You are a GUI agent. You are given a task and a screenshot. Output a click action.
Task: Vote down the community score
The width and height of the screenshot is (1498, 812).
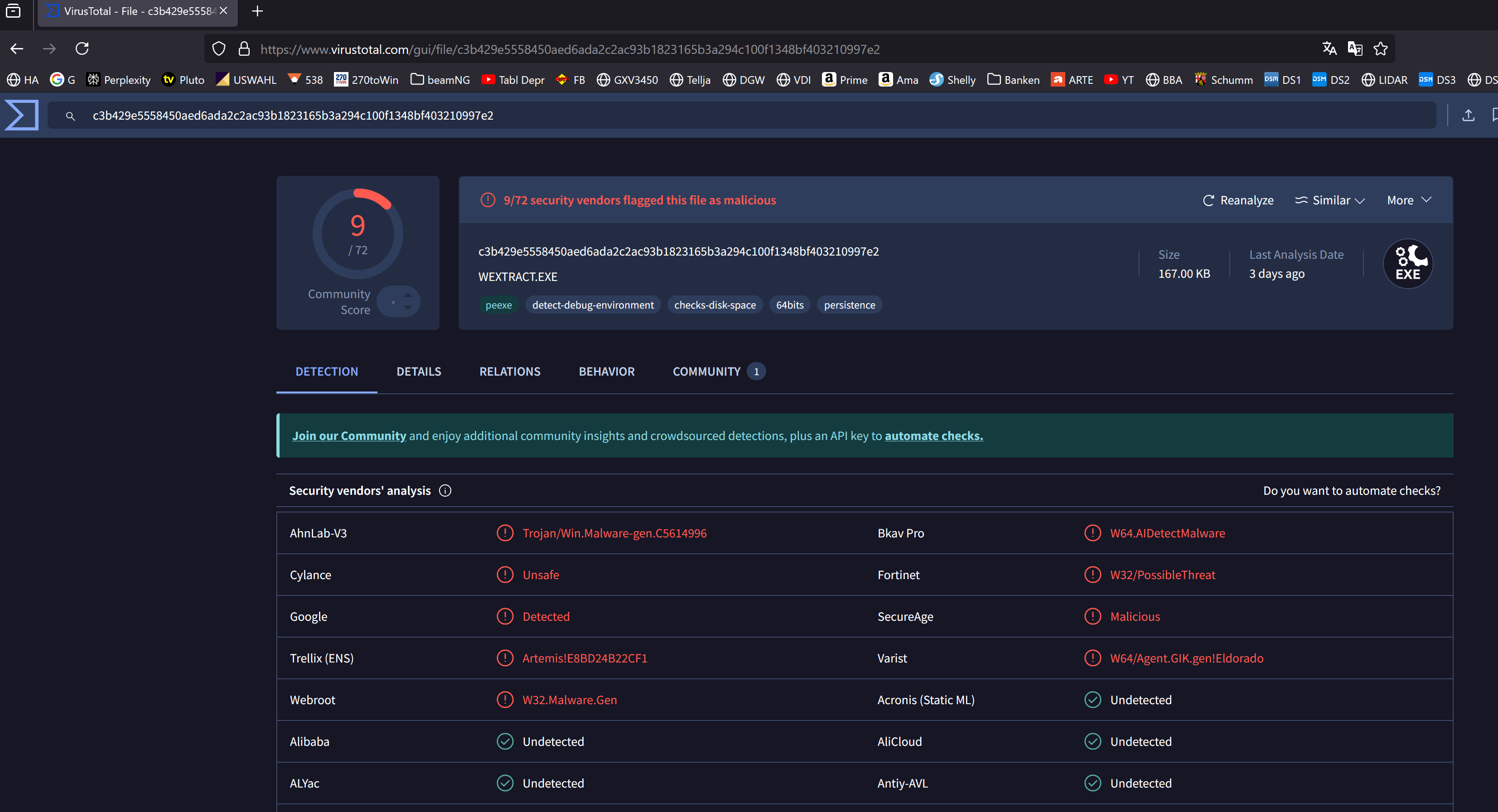click(x=408, y=308)
